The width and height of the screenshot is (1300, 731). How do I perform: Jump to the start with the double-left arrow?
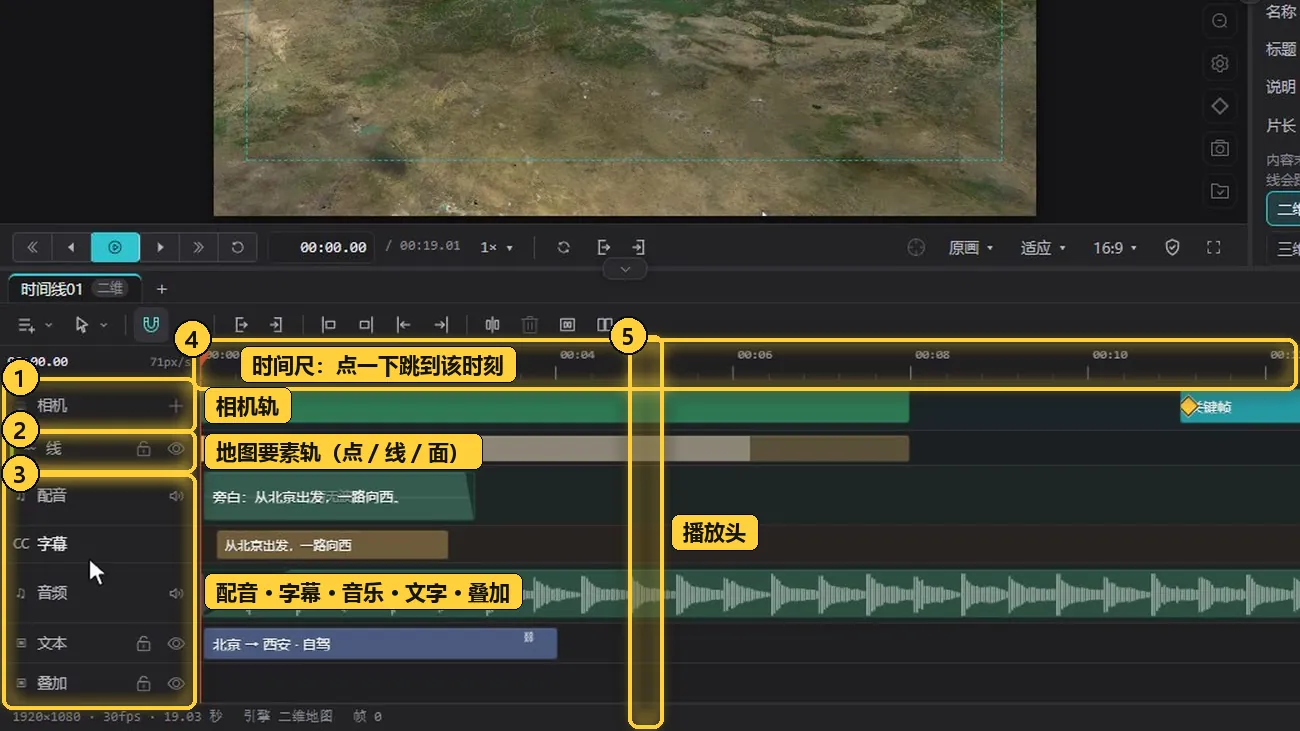coord(32,247)
